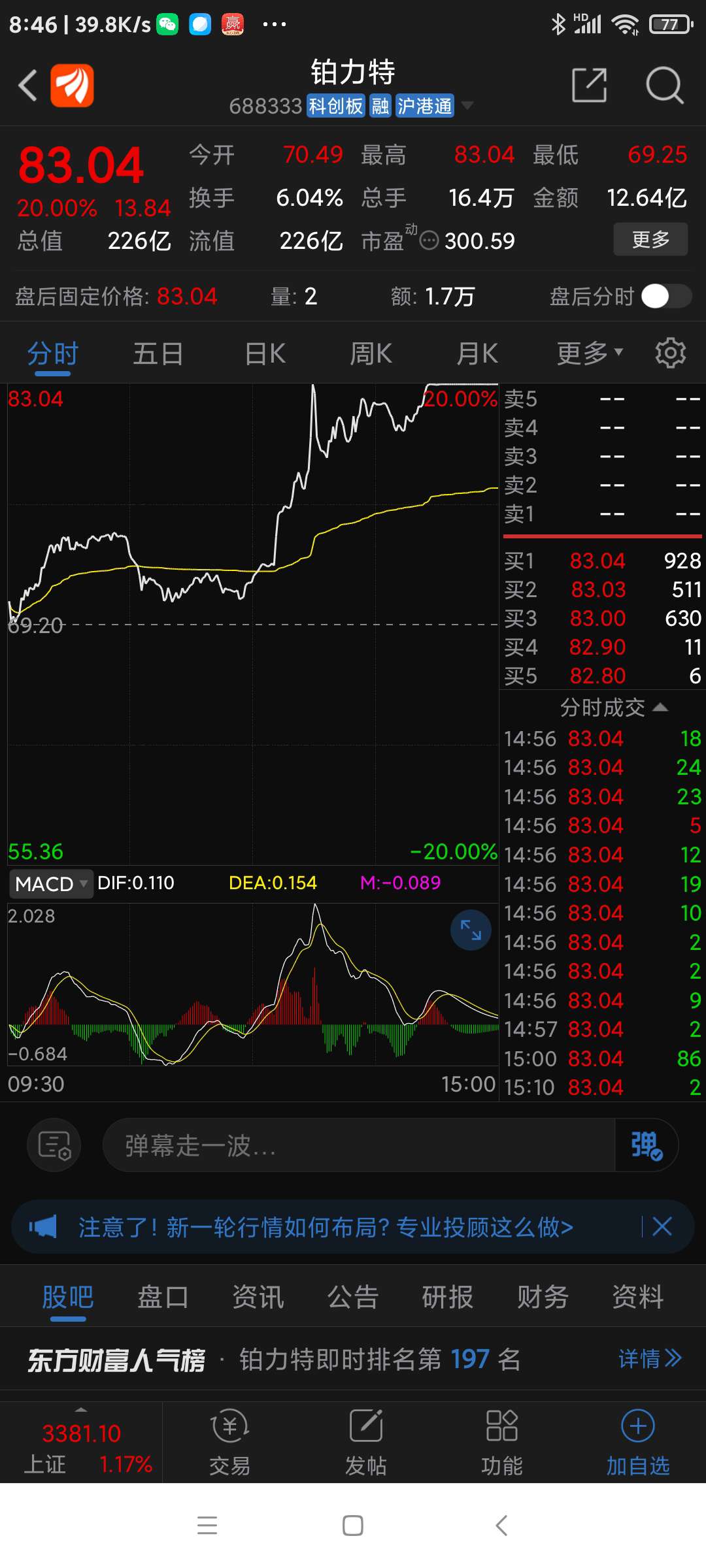Tap the 15:10 83.04 trade row
This screenshot has width=706, height=1568.
tap(603, 1087)
